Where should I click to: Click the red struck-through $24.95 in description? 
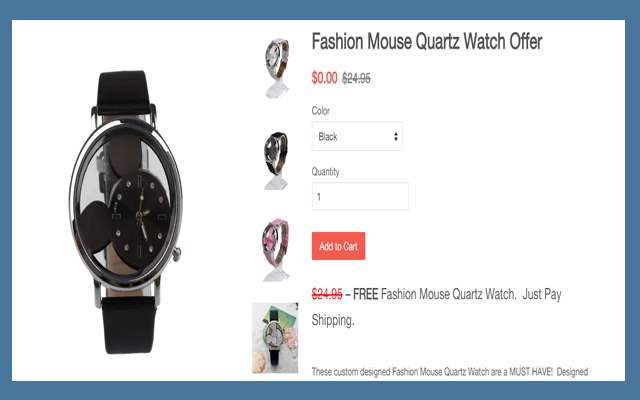click(x=327, y=294)
